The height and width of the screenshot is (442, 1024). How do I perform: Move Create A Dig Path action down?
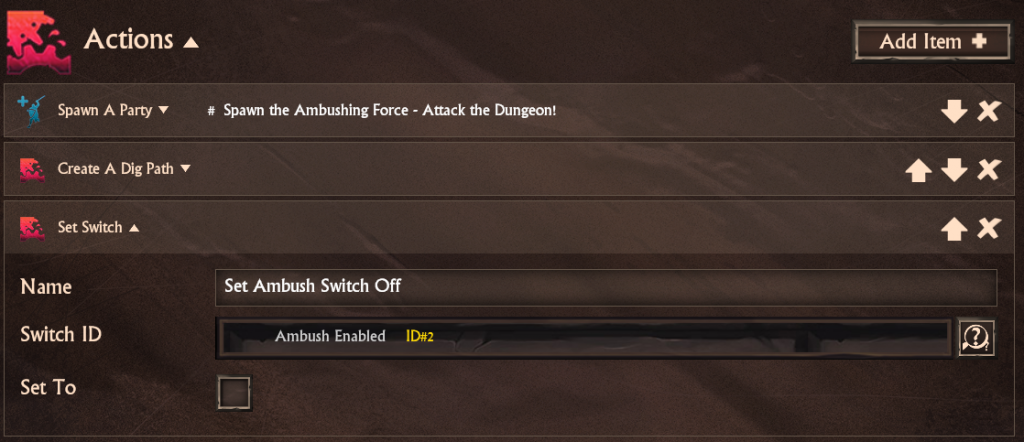[x=953, y=170]
